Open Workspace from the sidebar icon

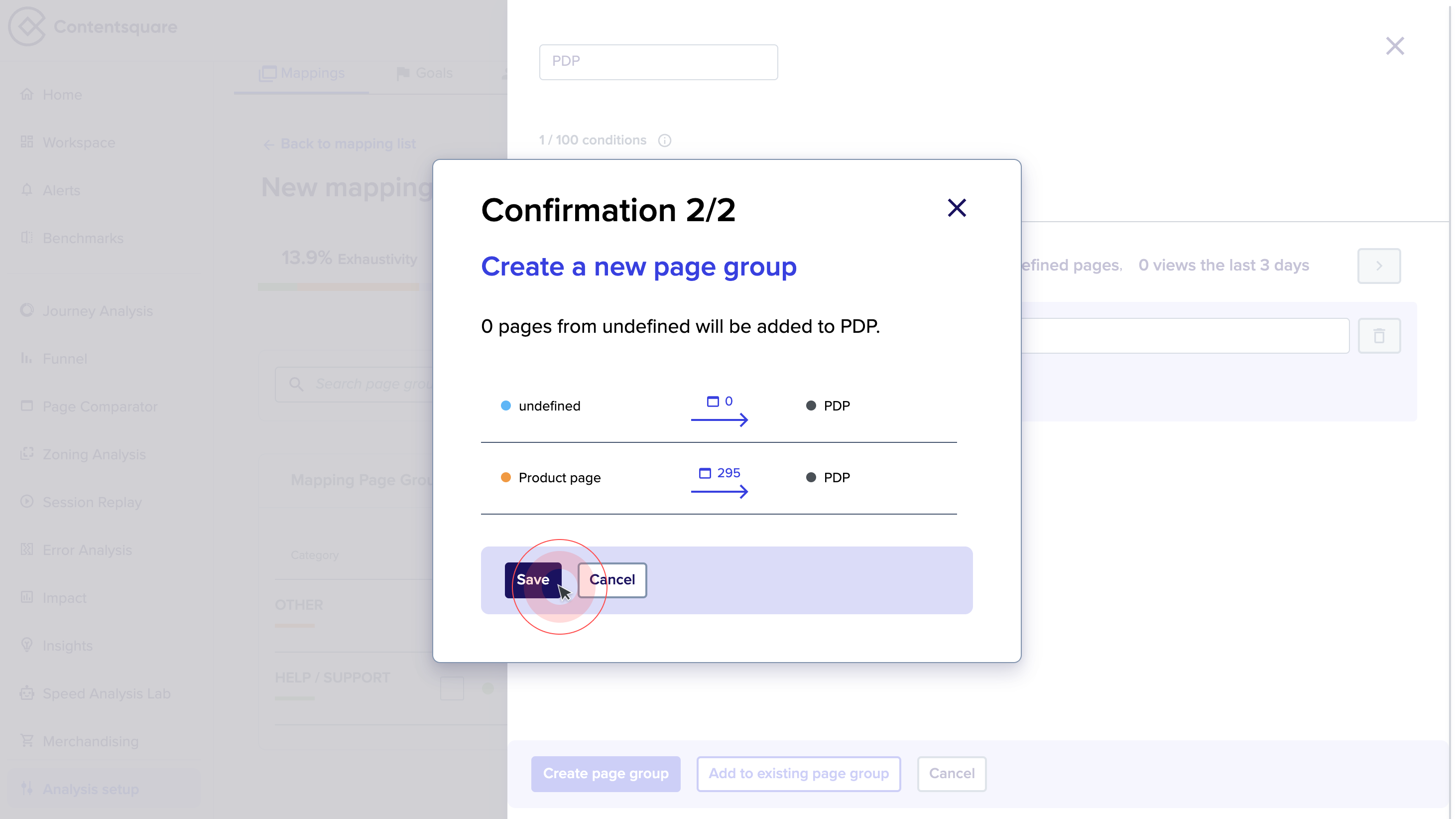(27, 142)
